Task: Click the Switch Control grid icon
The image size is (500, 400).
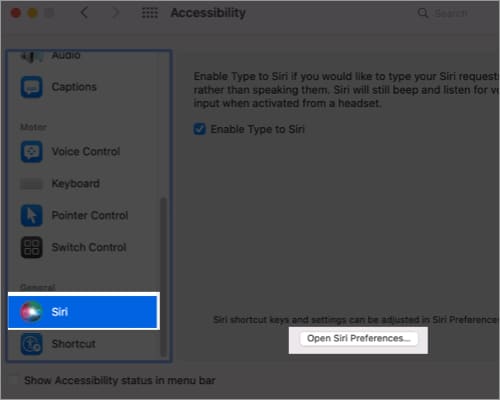Action: (32, 247)
